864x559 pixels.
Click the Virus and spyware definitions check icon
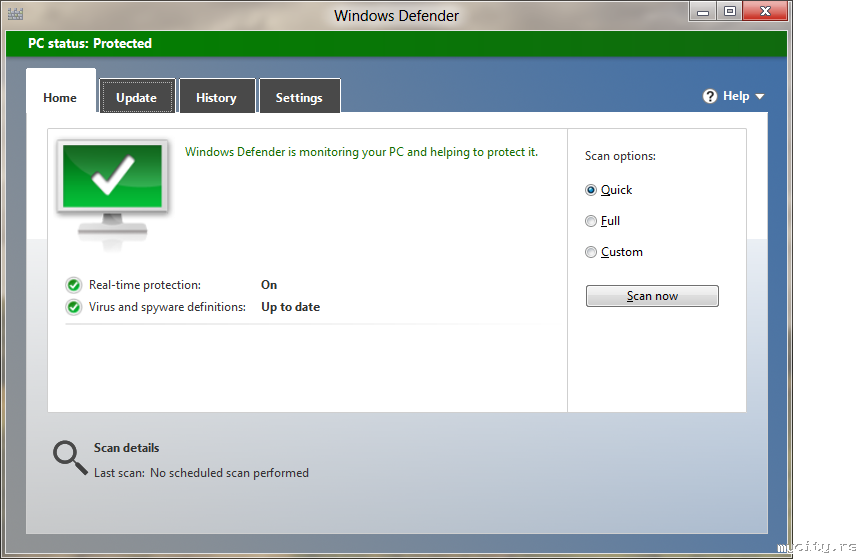pyautogui.click(x=73, y=307)
